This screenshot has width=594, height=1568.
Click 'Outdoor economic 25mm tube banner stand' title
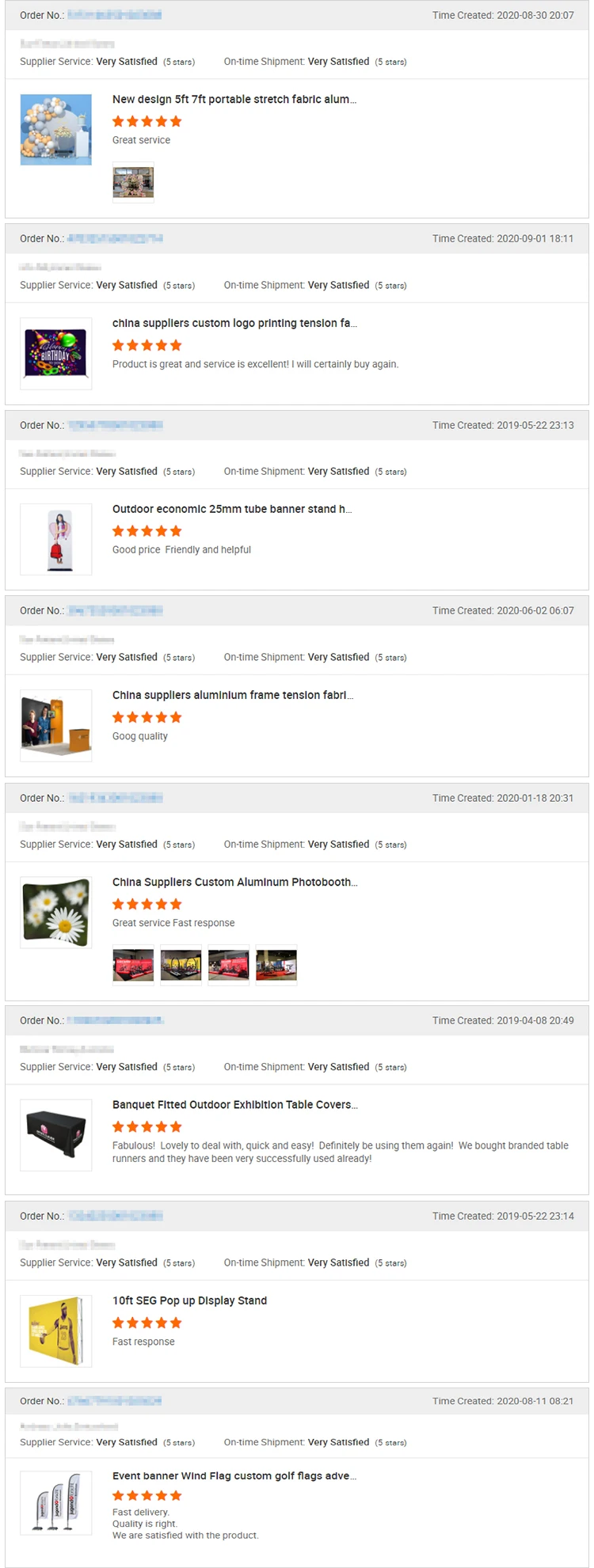pos(232,509)
